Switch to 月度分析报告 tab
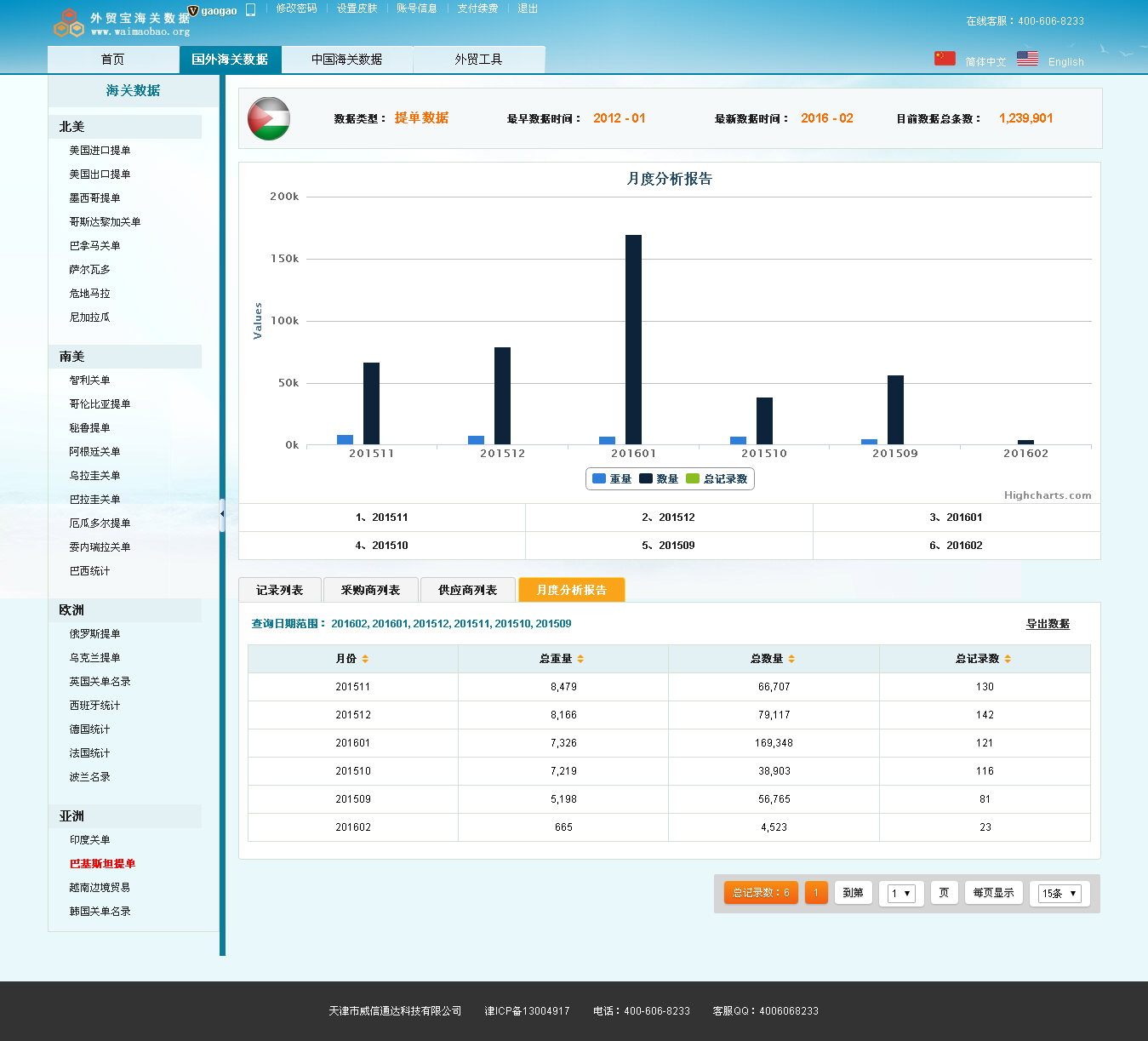The width and height of the screenshot is (1148, 1041). [x=572, y=590]
